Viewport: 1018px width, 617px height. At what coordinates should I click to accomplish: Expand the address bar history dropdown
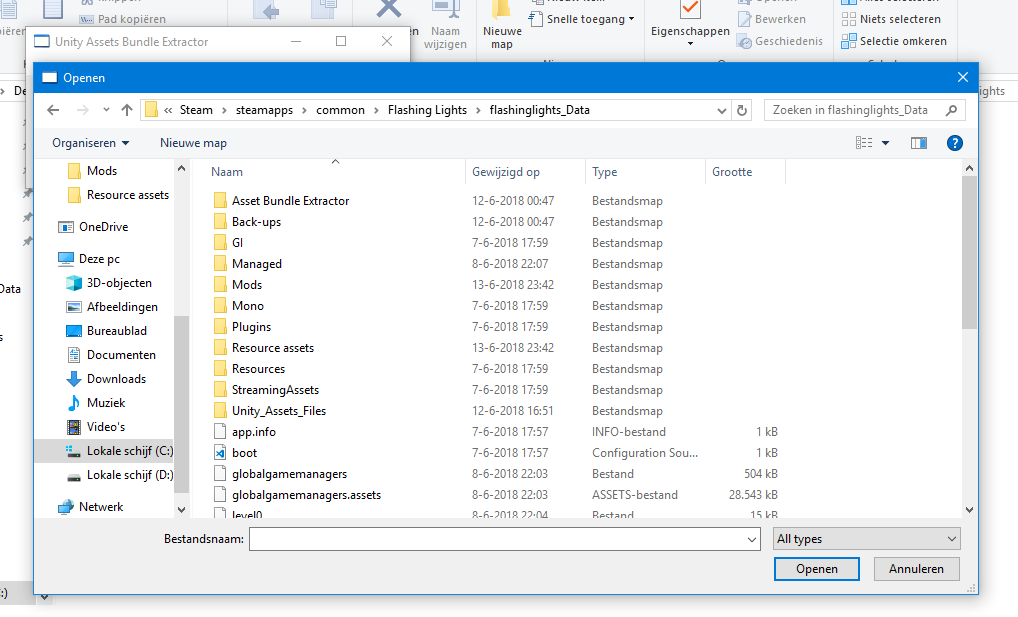[x=721, y=110]
